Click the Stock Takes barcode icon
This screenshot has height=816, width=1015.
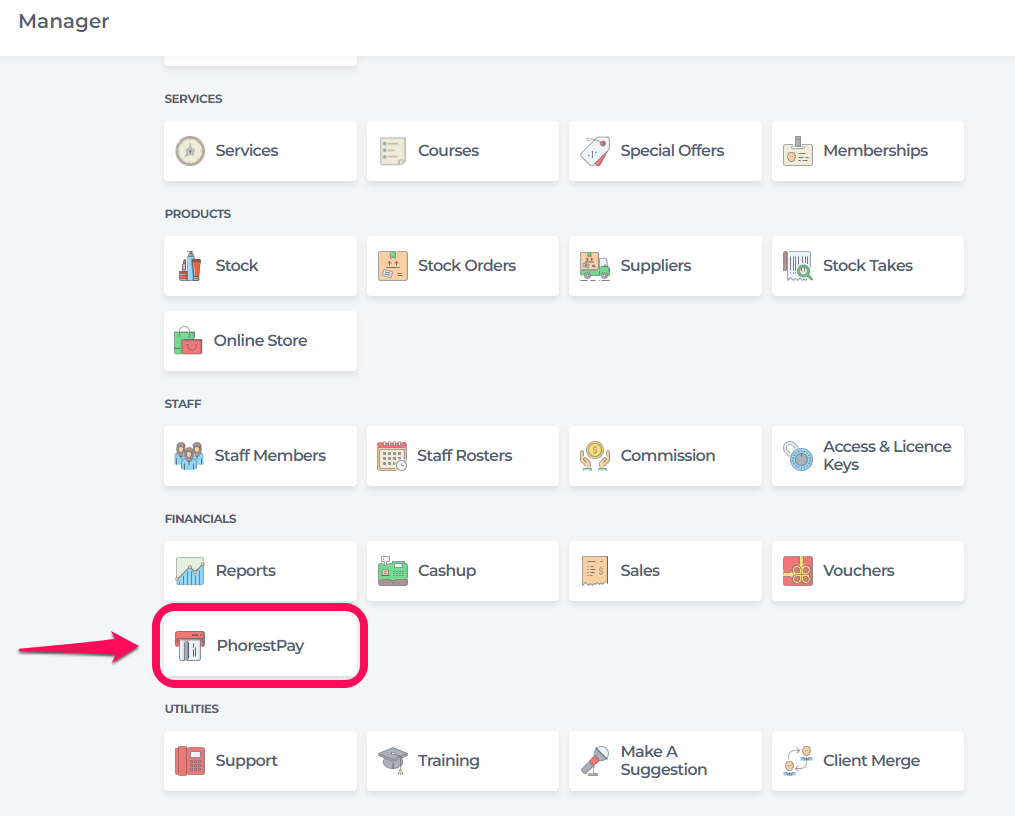click(798, 266)
